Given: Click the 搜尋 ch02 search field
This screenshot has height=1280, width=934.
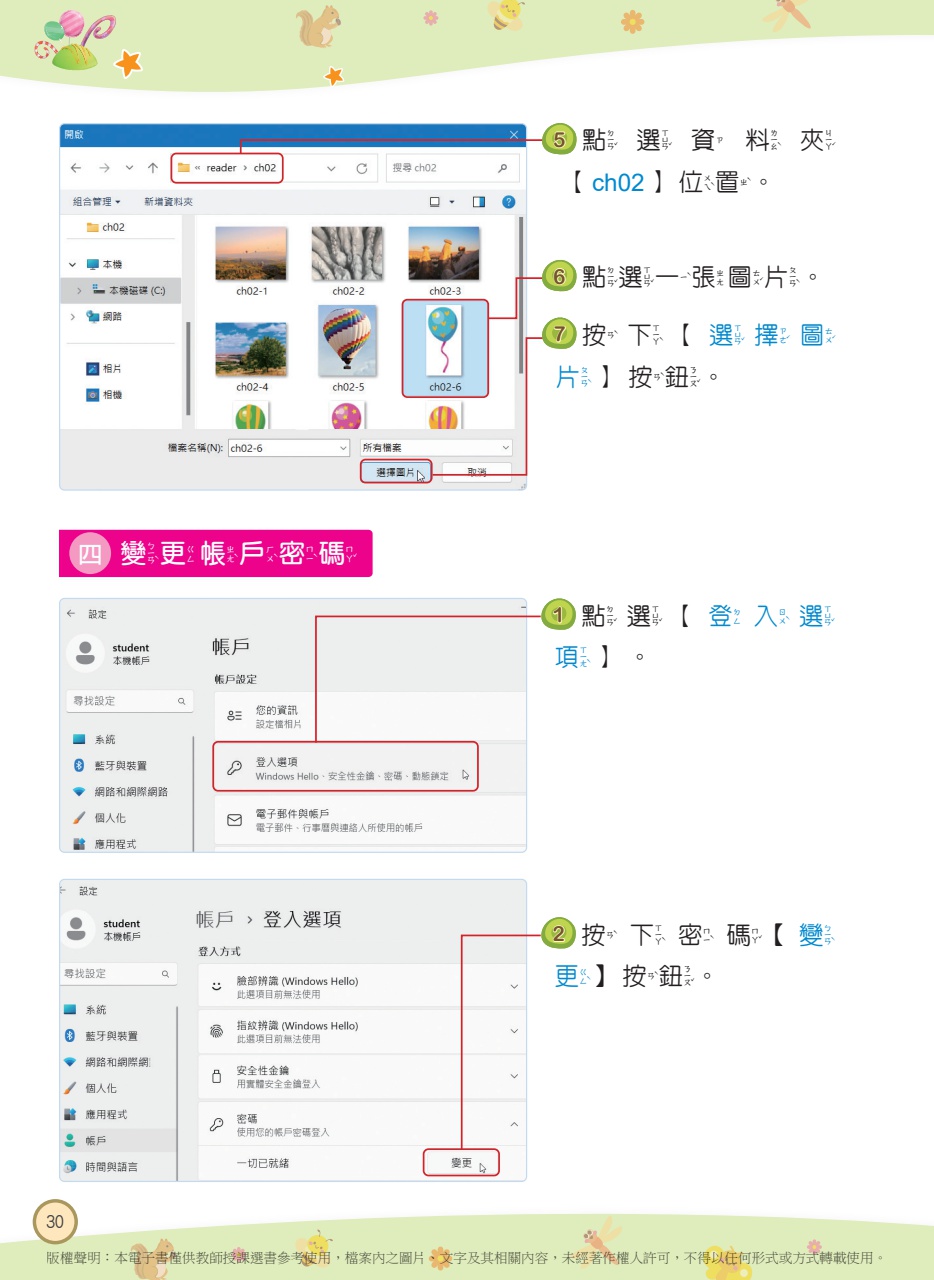Looking at the screenshot, I should click(x=451, y=168).
